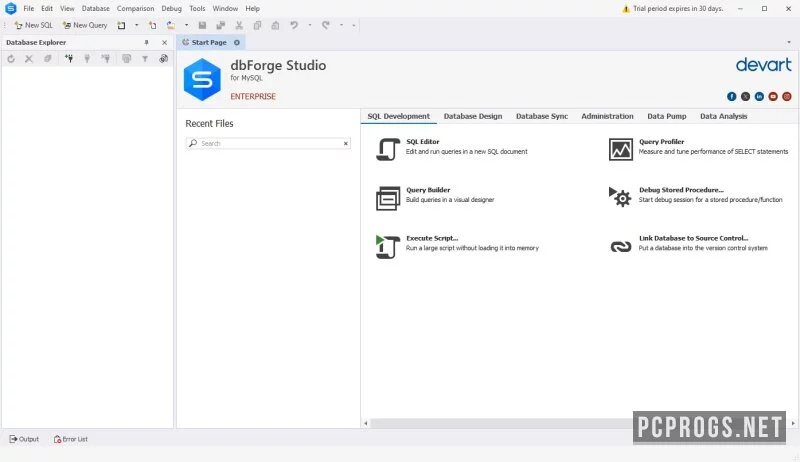Pin the Database Explorer panel
The height and width of the screenshot is (462, 800).
click(146, 42)
